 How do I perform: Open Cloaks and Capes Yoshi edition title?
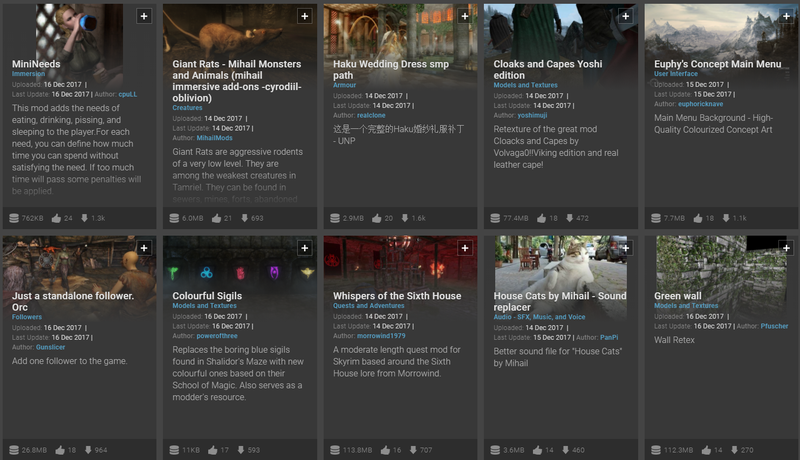point(547,69)
